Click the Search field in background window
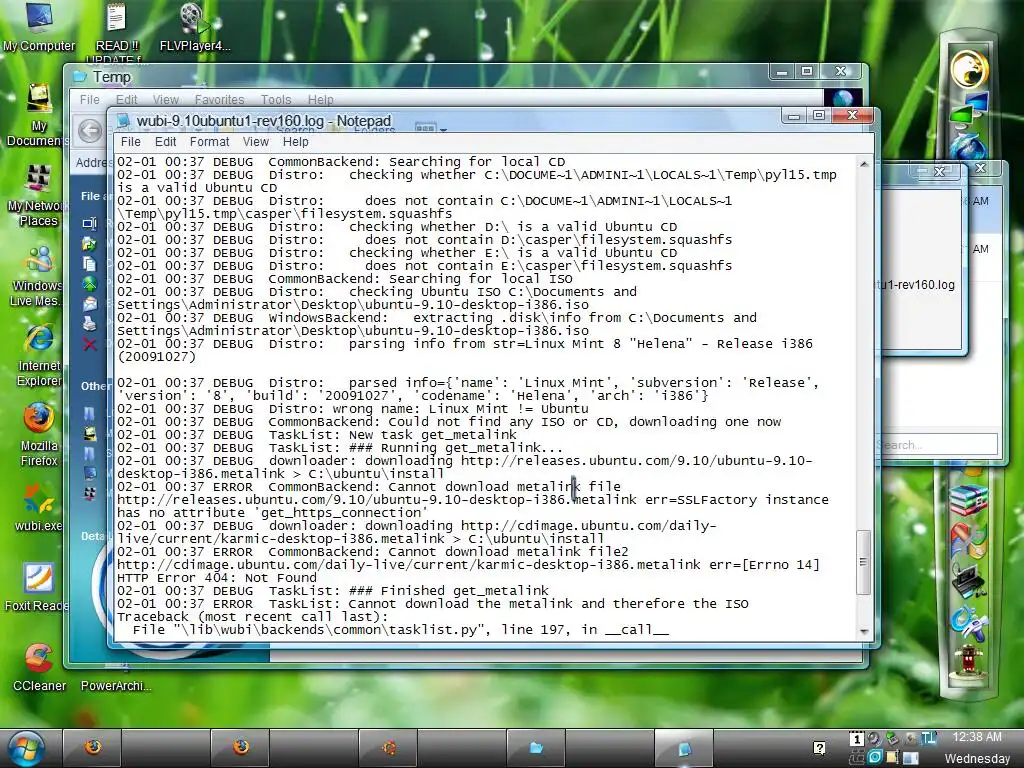The width and height of the screenshot is (1024, 768). [x=938, y=445]
